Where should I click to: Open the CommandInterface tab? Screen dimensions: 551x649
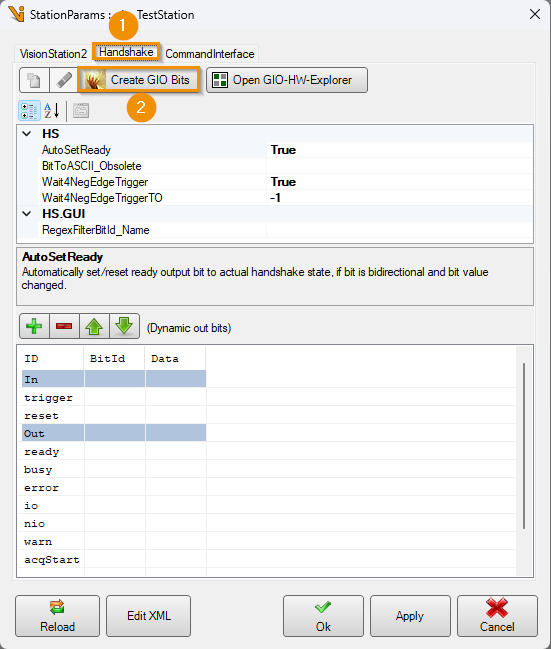coord(209,54)
